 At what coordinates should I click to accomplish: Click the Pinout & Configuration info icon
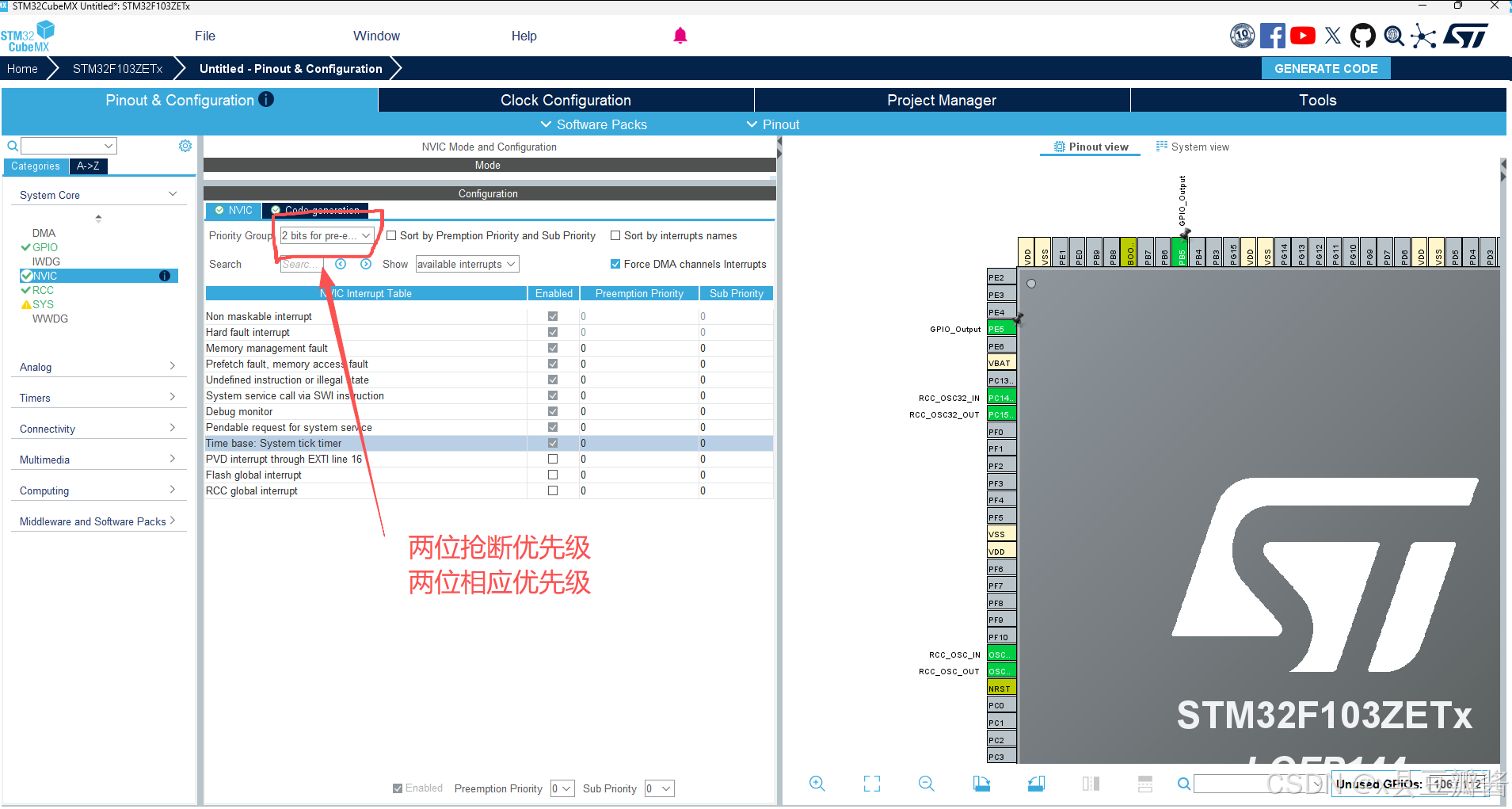point(266,100)
